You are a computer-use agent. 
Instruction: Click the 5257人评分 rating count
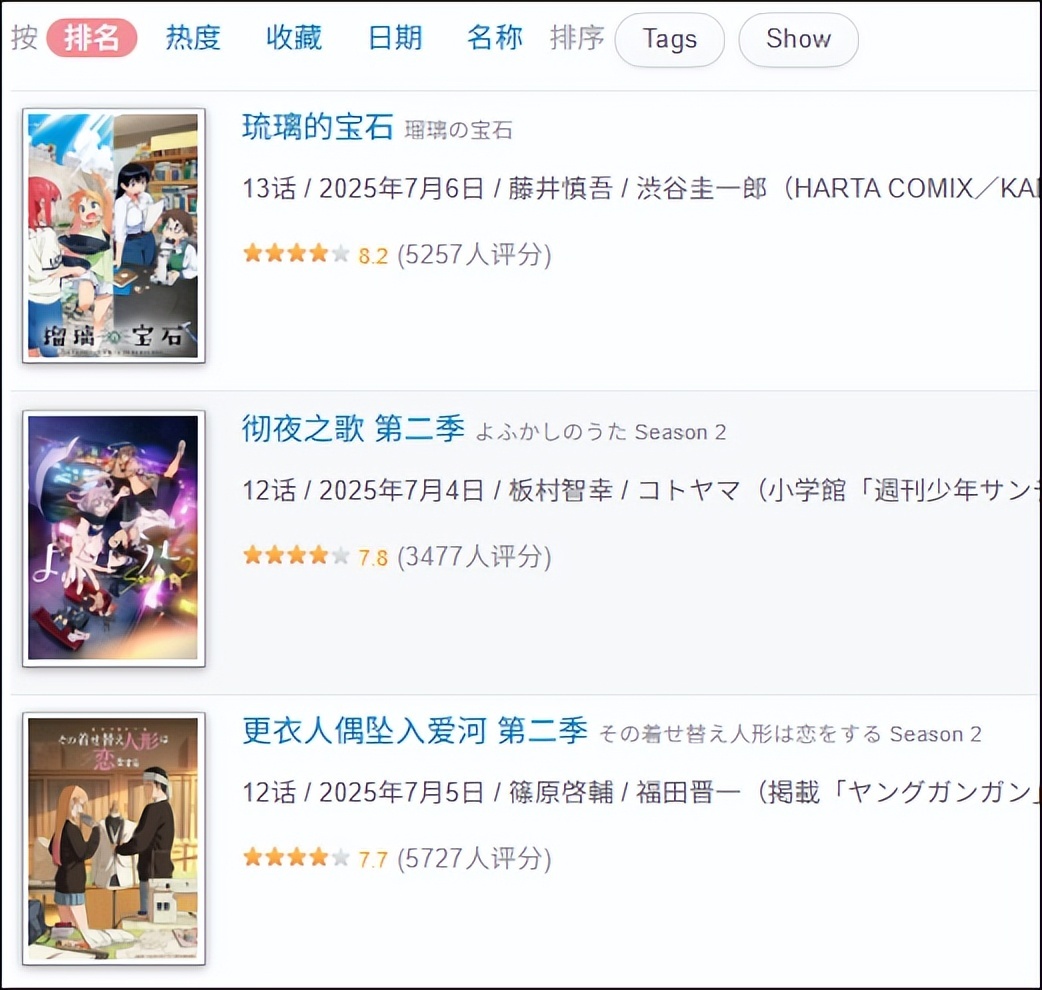474,254
